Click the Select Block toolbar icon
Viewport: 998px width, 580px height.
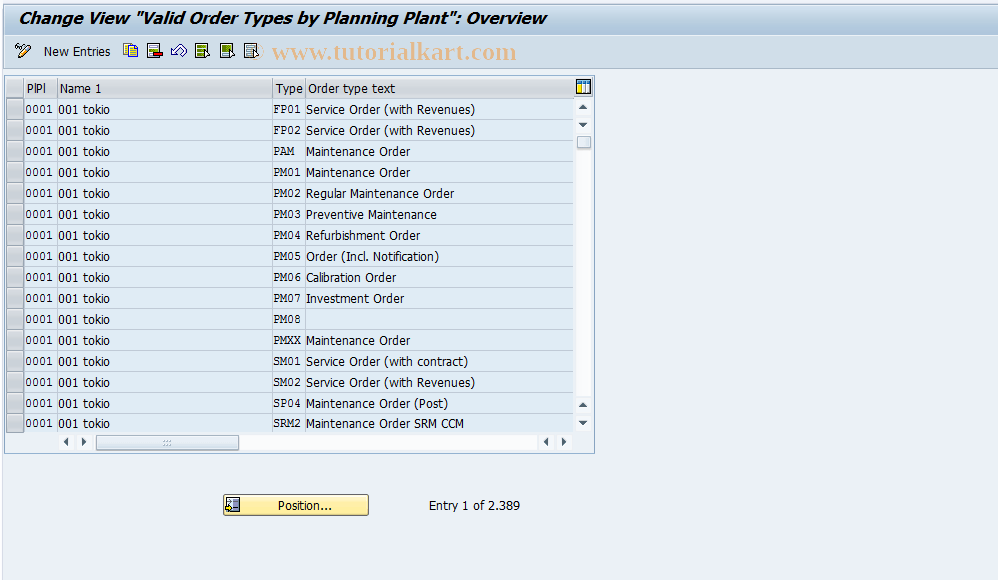click(x=226, y=50)
